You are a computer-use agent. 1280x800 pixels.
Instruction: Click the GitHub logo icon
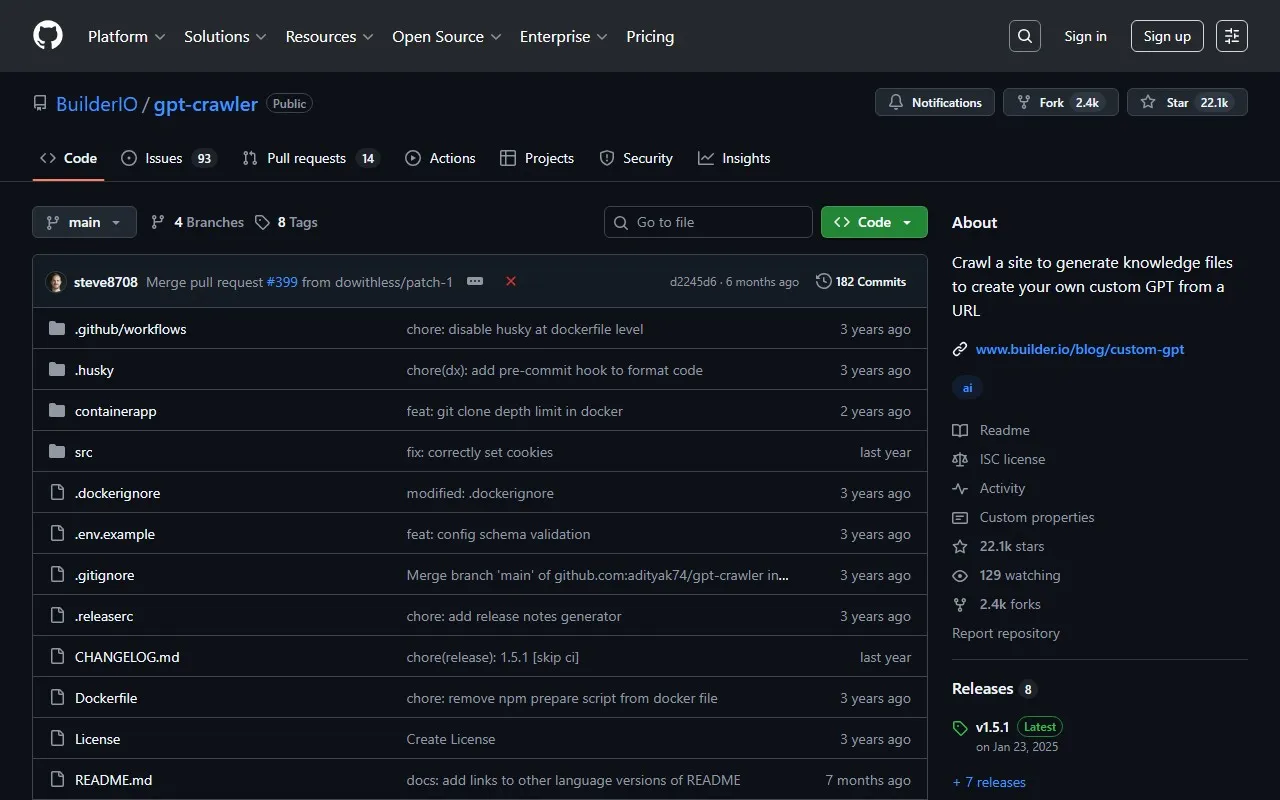[48, 36]
